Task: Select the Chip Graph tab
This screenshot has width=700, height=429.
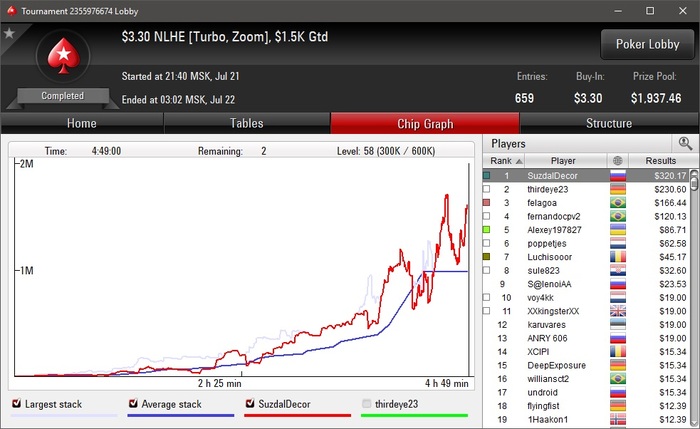Action: coord(425,123)
